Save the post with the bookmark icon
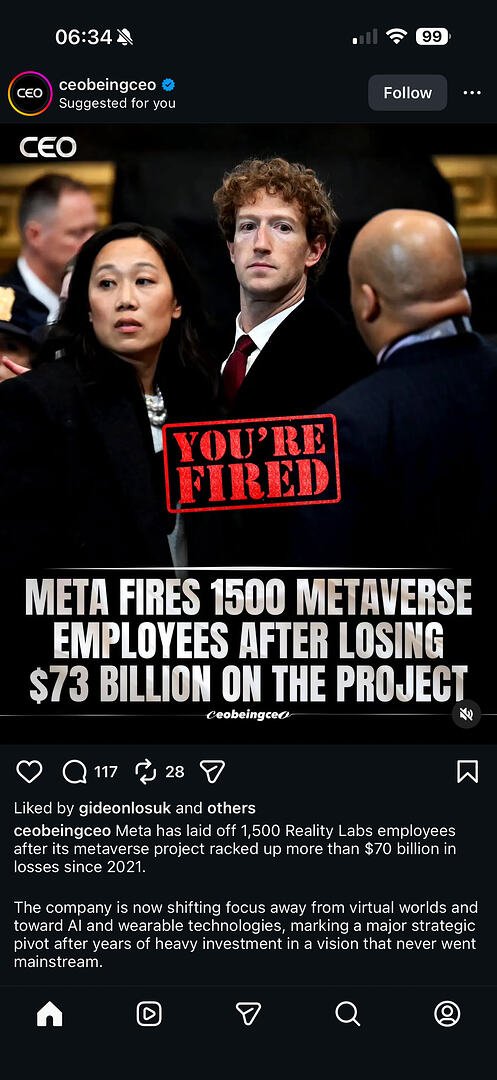Viewport: 497px width, 1080px height. (467, 771)
